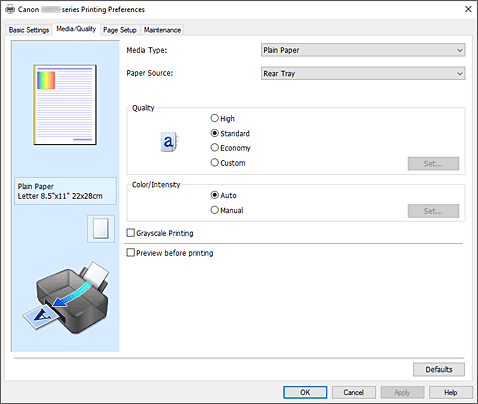The height and width of the screenshot is (404, 478).
Task: Select High print quality
Action: (x=223, y=118)
